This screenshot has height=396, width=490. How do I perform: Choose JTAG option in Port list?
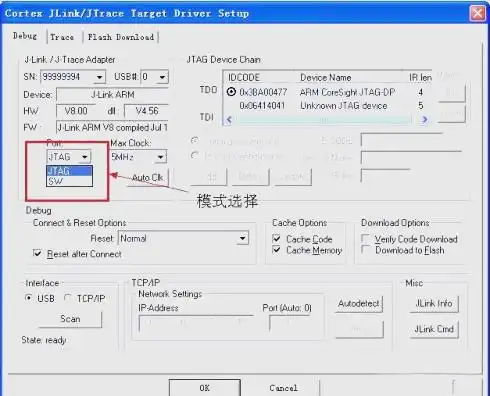click(x=69, y=171)
